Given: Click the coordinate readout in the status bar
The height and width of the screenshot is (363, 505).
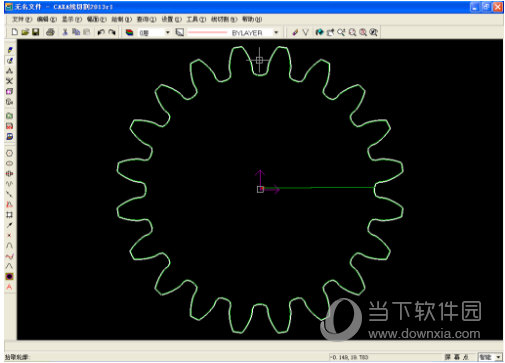Looking at the screenshot, I should pos(349,357).
